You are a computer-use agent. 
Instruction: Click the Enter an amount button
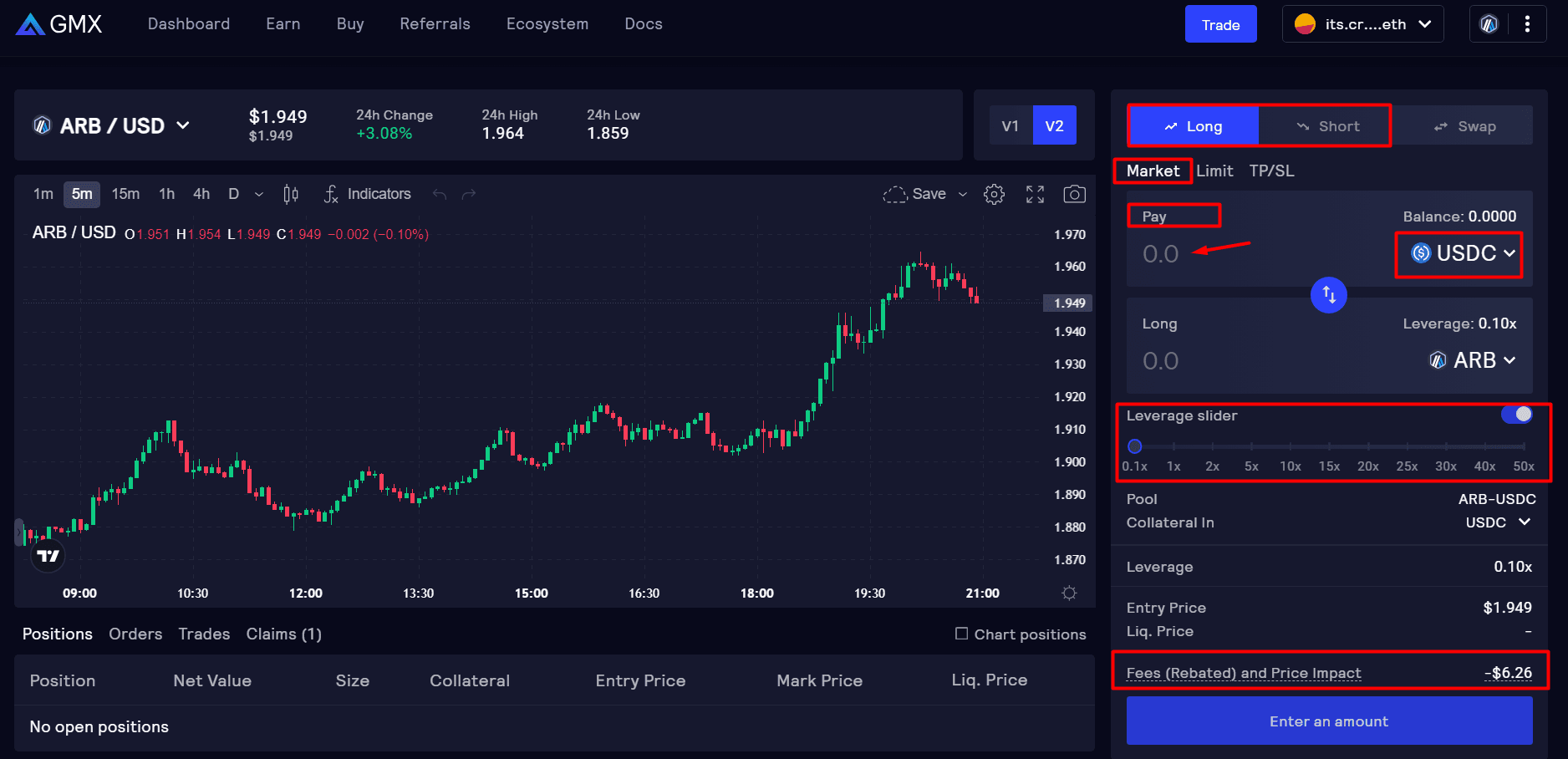pos(1329,721)
